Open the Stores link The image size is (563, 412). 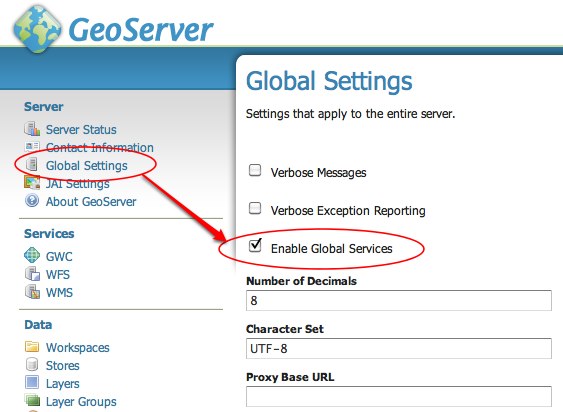(62, 365)
